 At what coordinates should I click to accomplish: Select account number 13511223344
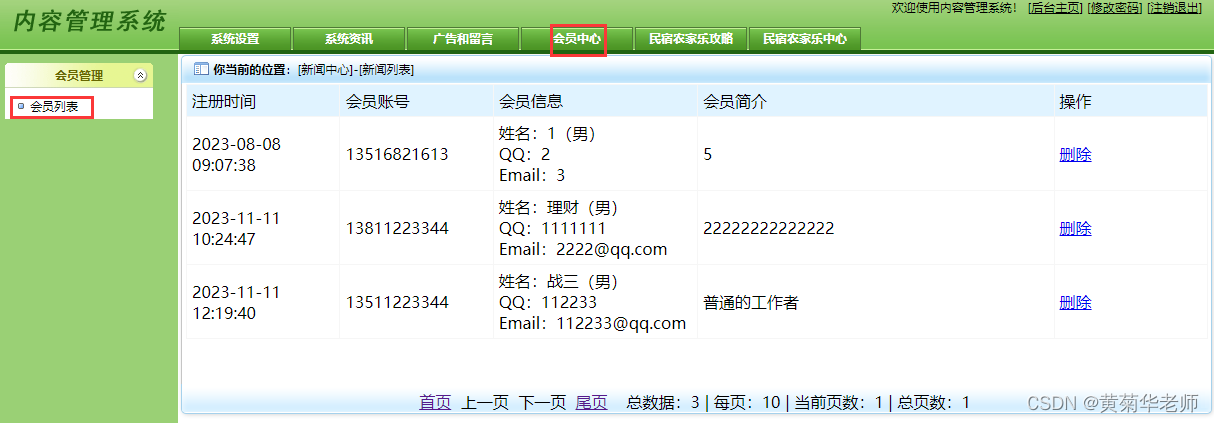point(397,302)
